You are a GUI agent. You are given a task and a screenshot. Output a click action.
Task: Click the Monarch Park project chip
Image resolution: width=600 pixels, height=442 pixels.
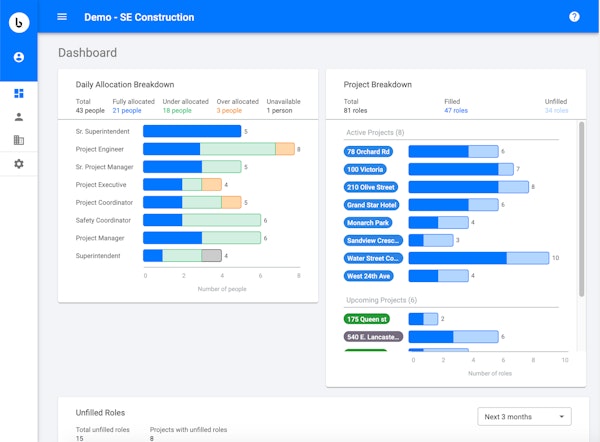(x=369, y=222)
